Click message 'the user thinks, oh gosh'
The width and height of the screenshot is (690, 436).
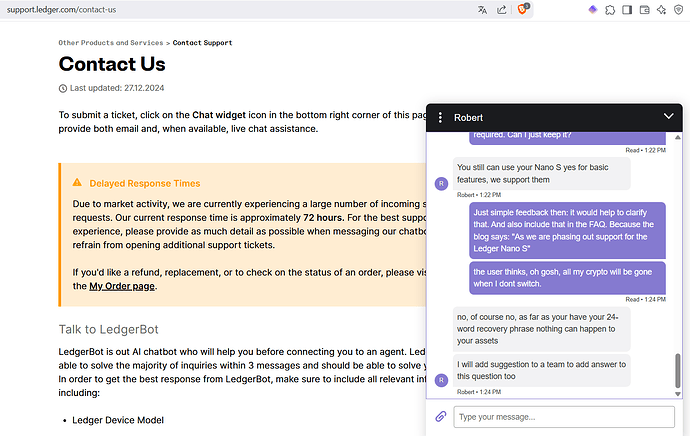567,278
